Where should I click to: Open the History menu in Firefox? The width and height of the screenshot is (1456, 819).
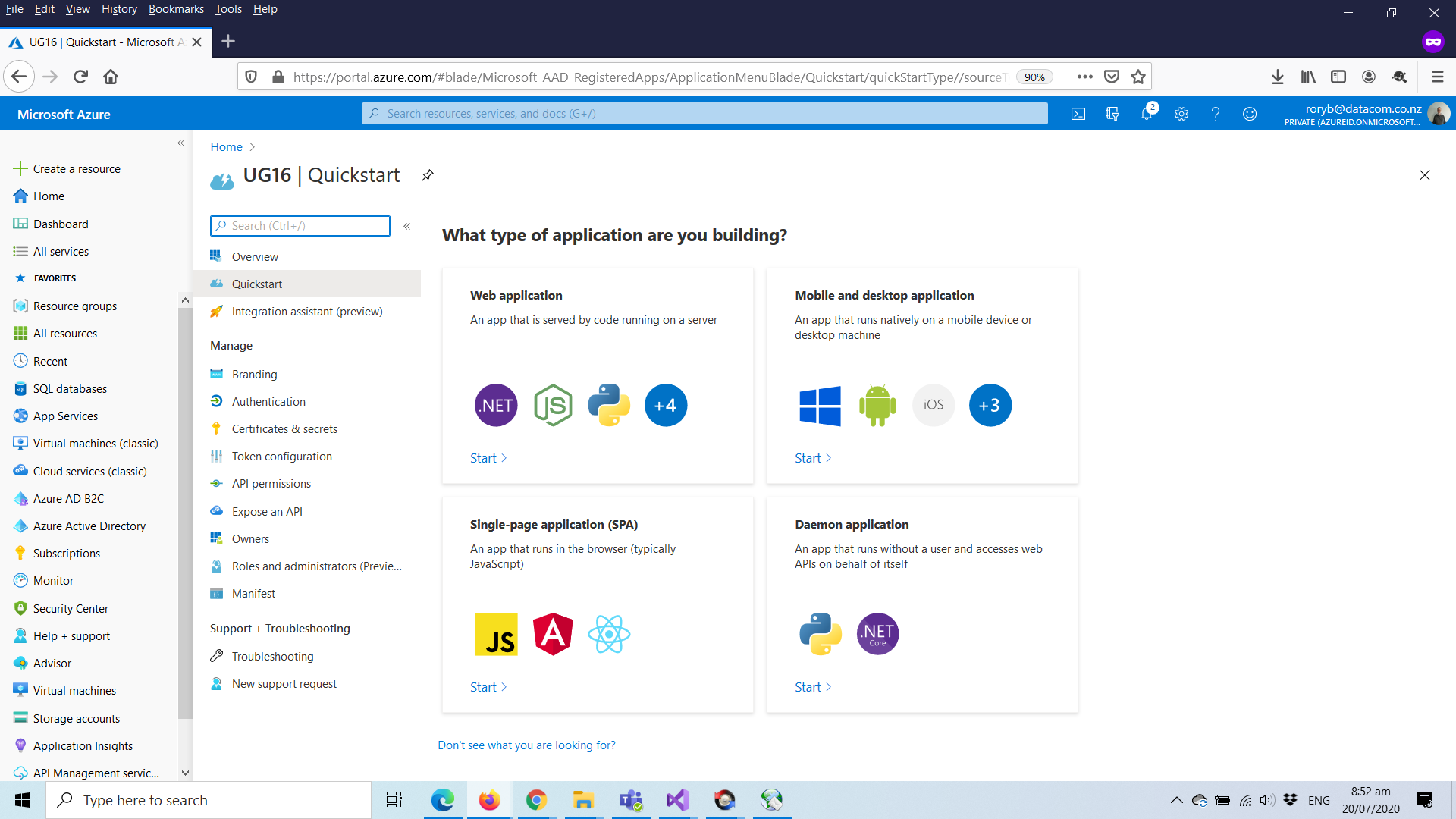(x=119, y=9)
